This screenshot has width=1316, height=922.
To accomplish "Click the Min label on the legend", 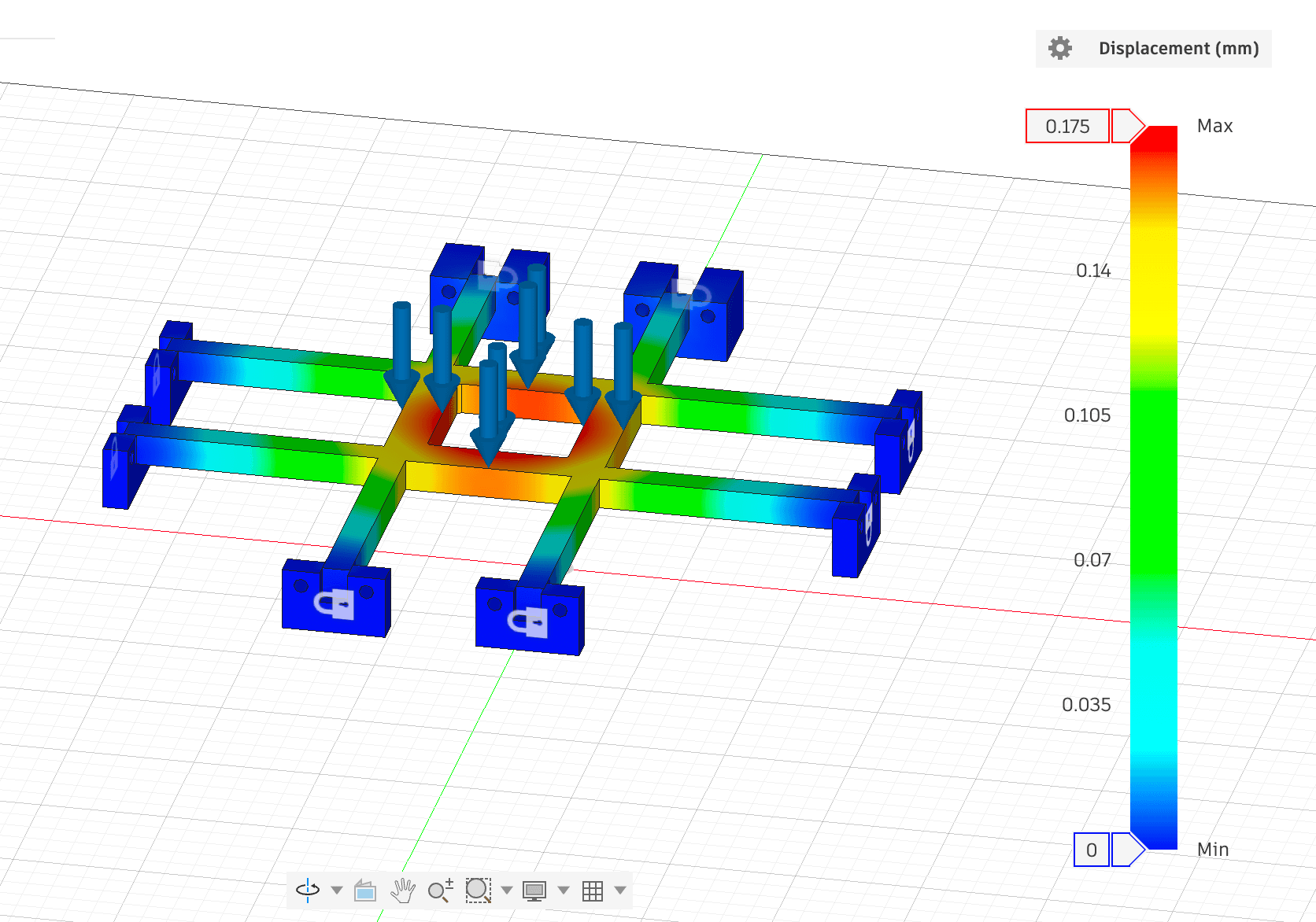I will (1214, 850).
